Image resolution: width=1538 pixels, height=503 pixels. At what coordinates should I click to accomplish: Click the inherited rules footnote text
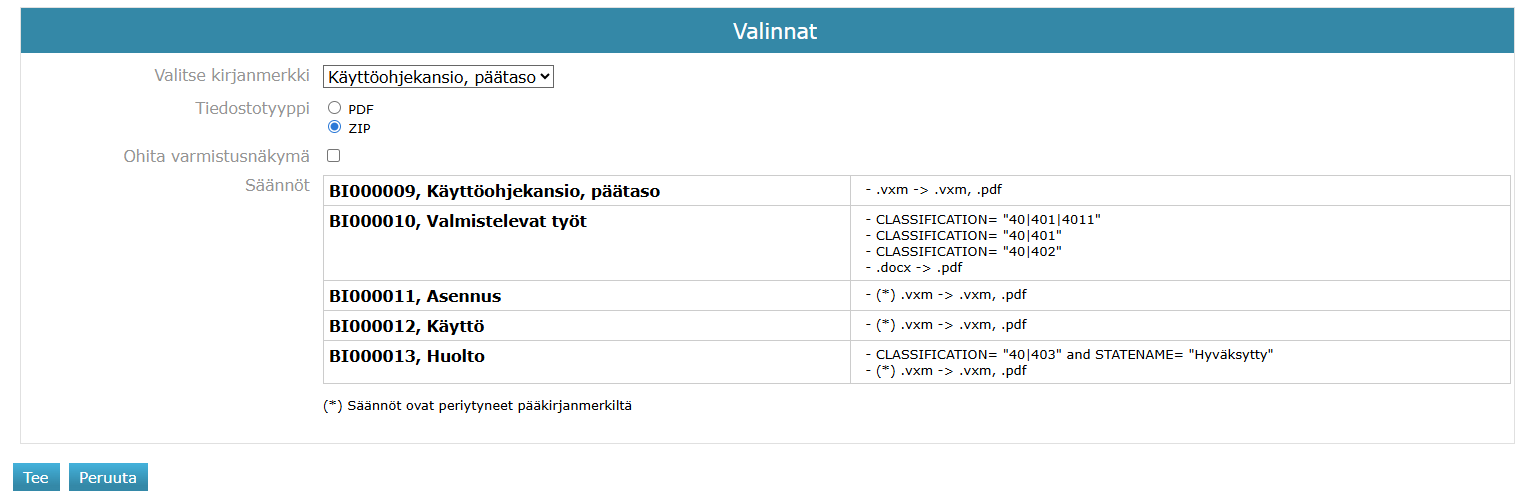(x=477, y=406)
